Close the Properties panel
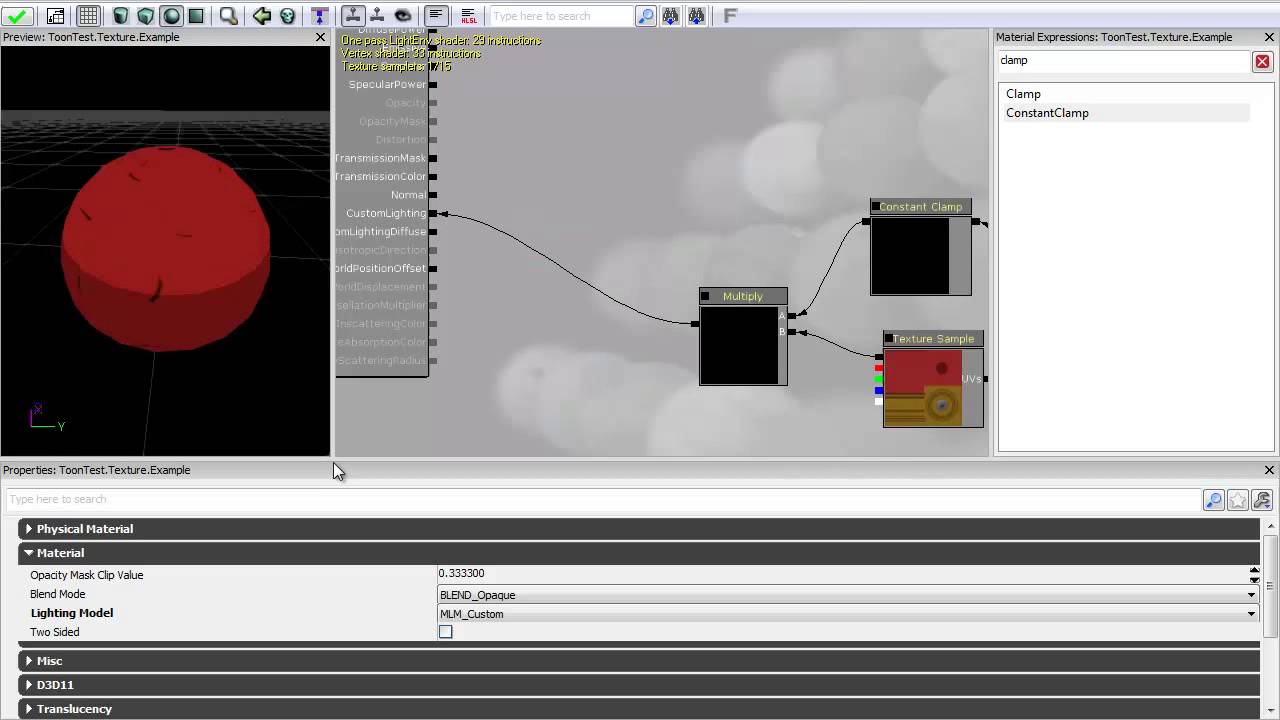Screen dimensions: 1280x720 pyautogui.click(x=1269, y=470)
